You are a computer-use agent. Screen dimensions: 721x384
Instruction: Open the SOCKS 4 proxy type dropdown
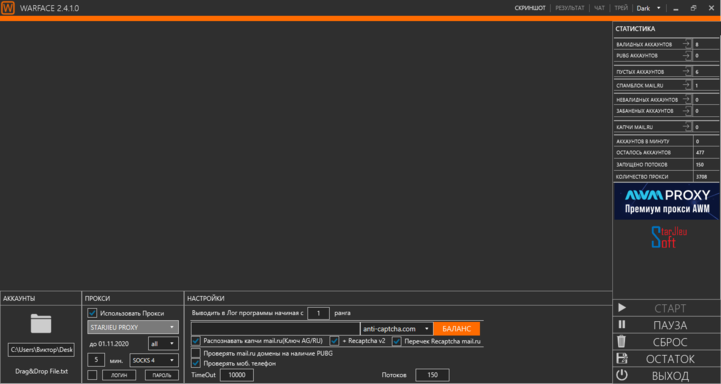154,360
